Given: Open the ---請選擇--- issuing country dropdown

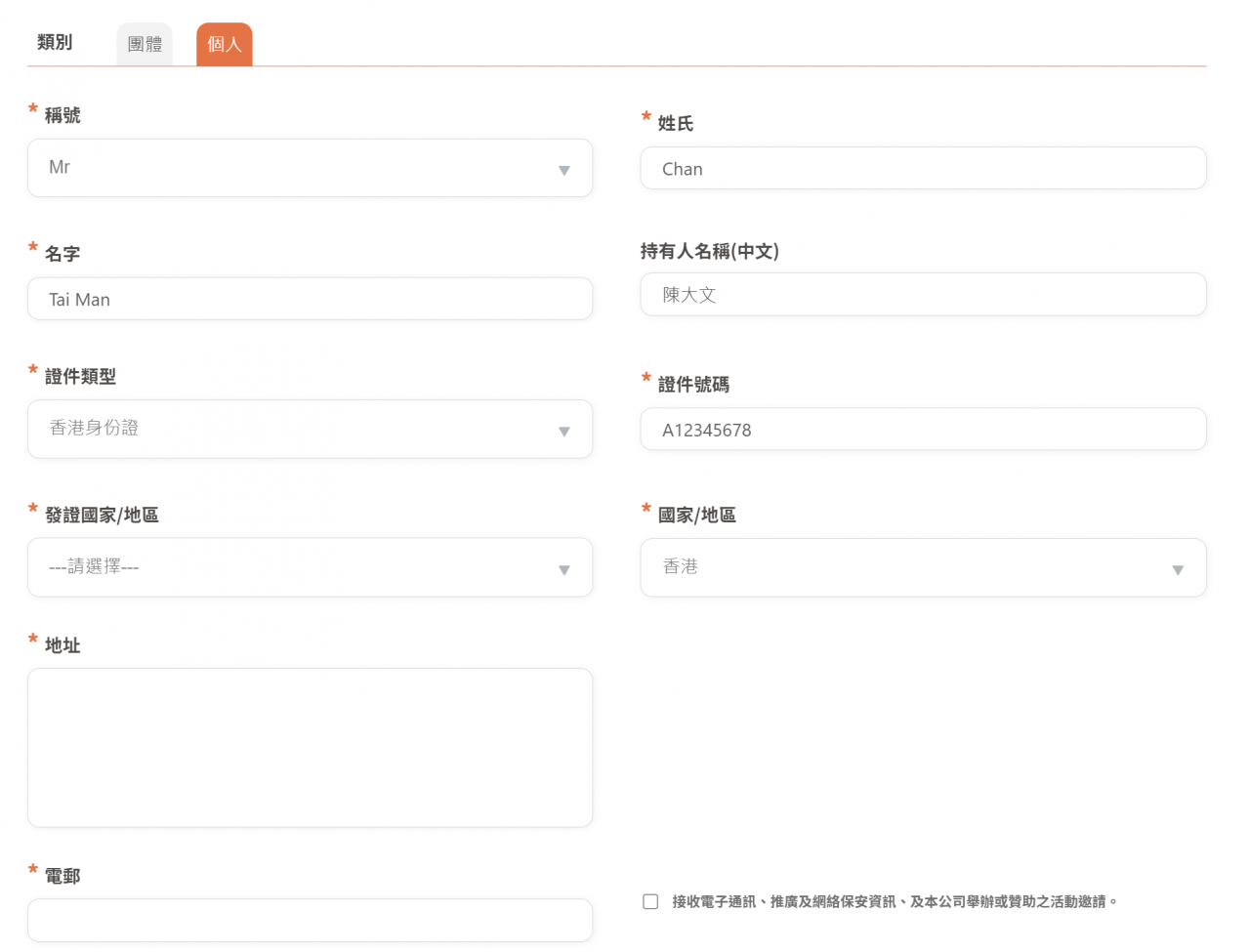Looking at the screenshot, I should pos(293,567).
